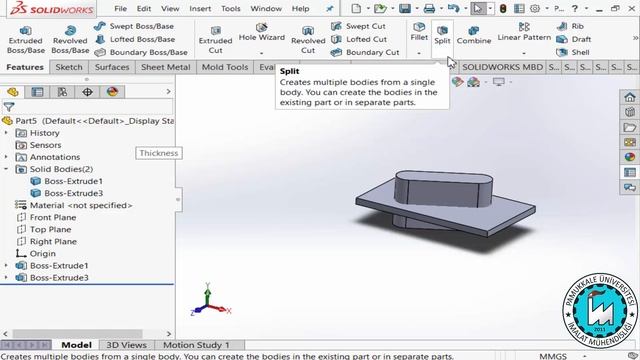640x360 pixels.
Task: Open Fillet dropdown arrow
Action: [419, 53]
